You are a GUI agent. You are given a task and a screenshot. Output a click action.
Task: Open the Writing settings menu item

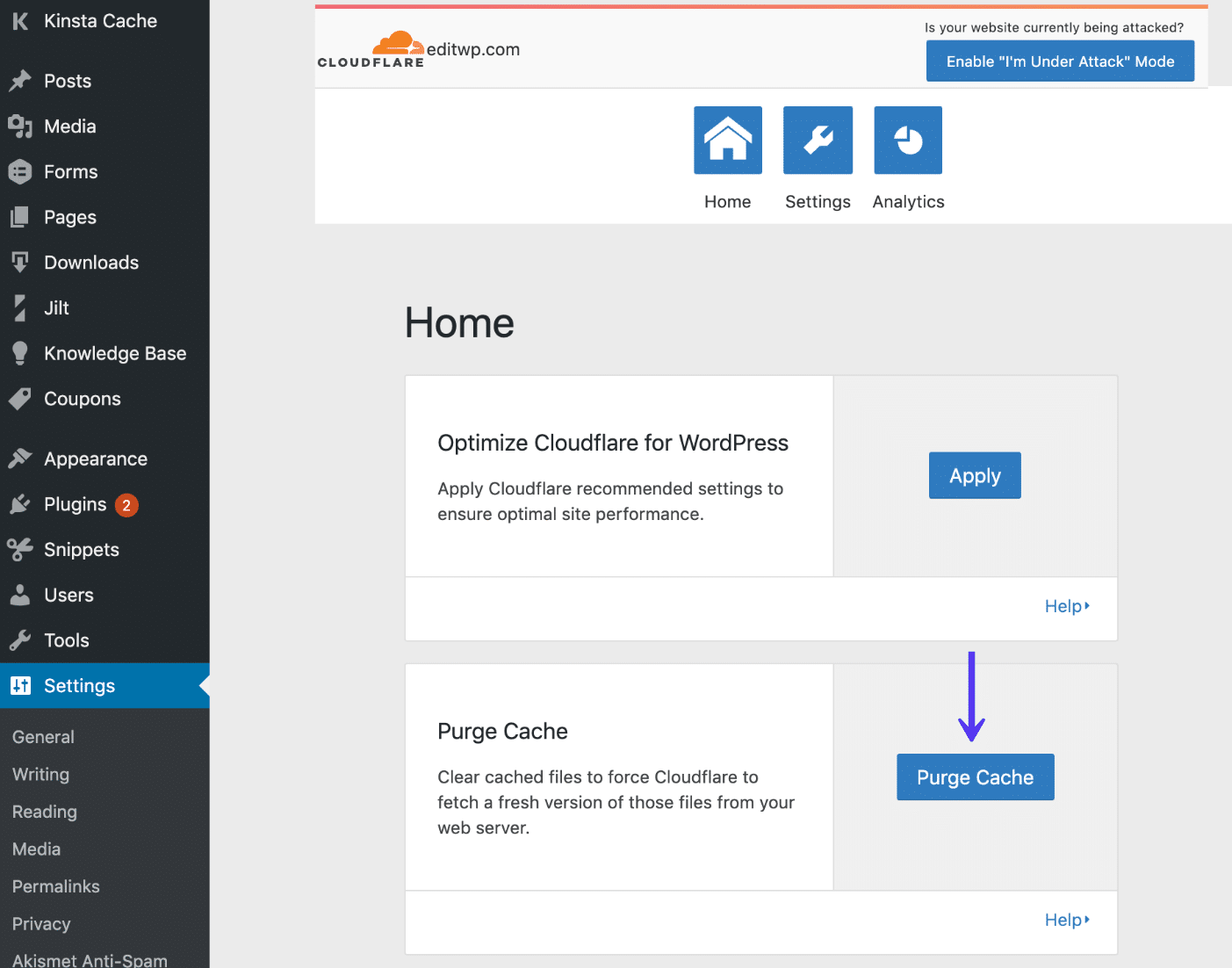pos(40,774)
